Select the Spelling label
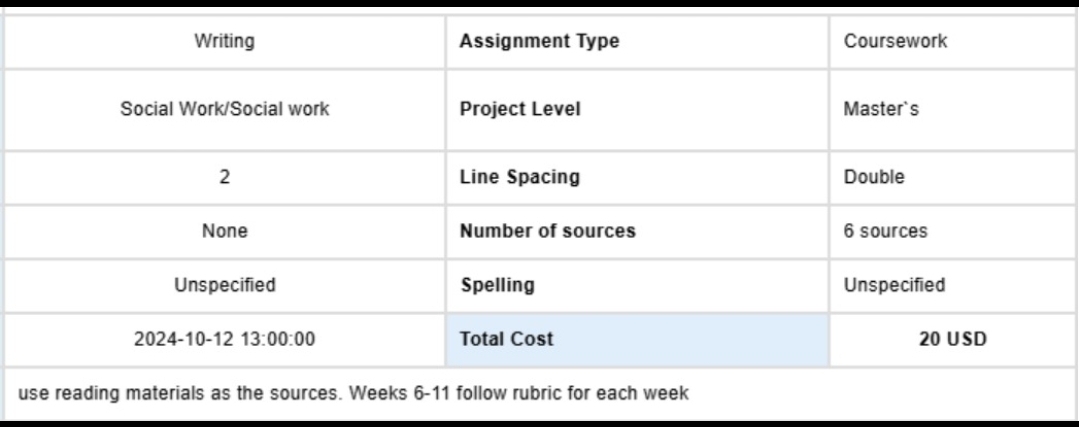The height and width of the screenshot is (427, 1079). (x=498, y=285)
